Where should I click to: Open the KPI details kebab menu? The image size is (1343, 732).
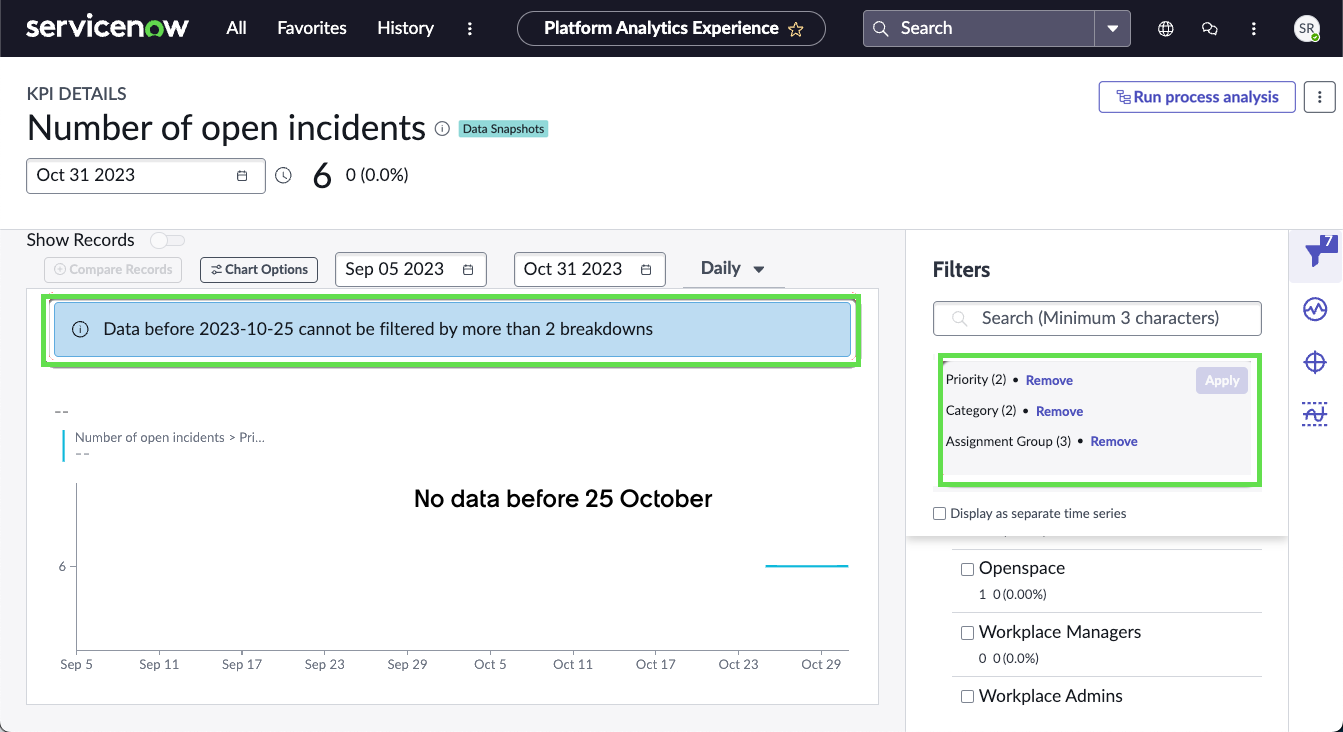1320,97
